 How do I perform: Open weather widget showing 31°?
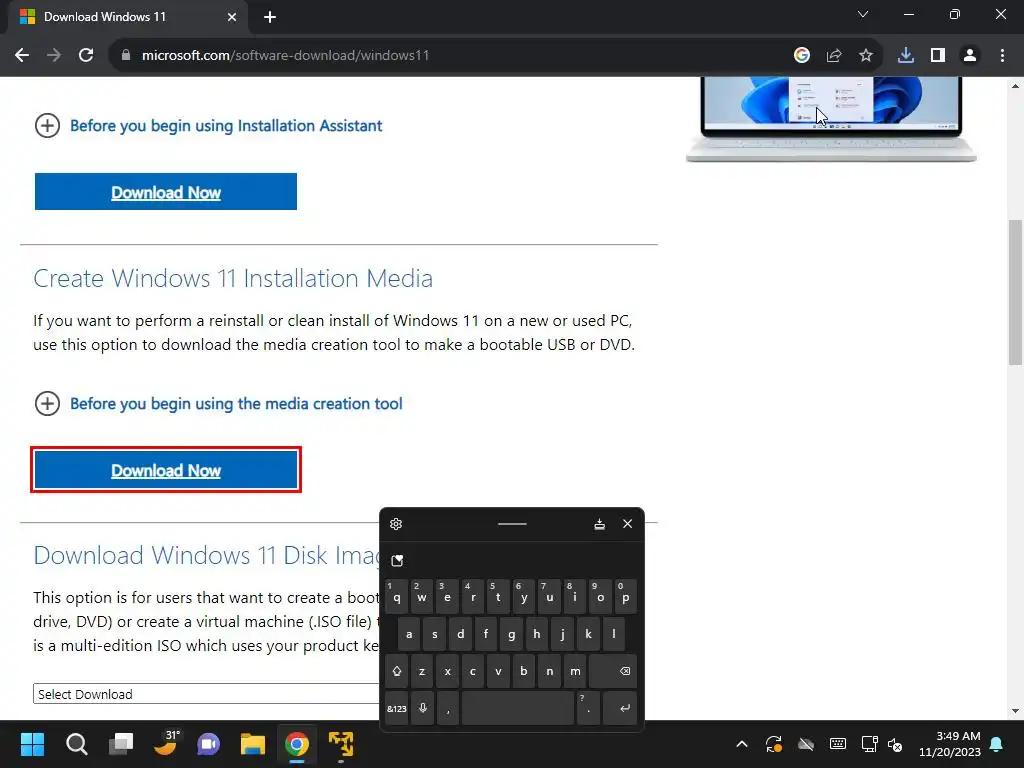click(165, 744)
